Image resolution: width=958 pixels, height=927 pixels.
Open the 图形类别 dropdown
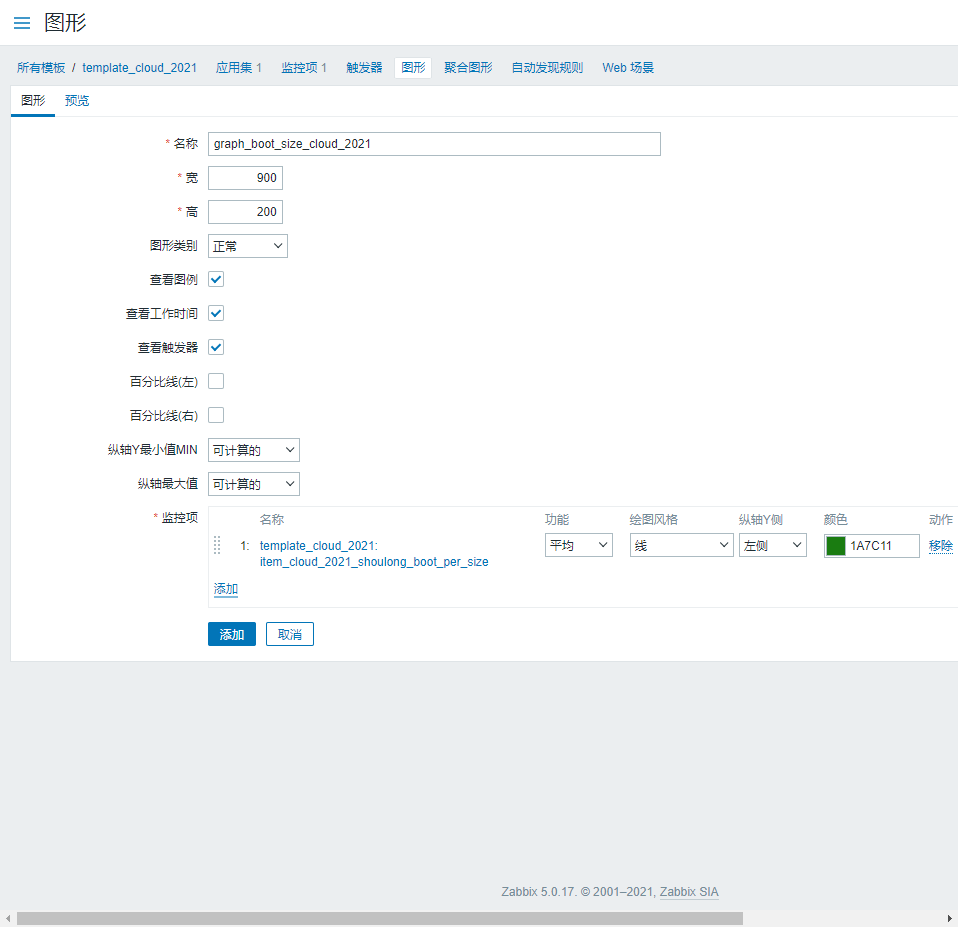(248, 246)
